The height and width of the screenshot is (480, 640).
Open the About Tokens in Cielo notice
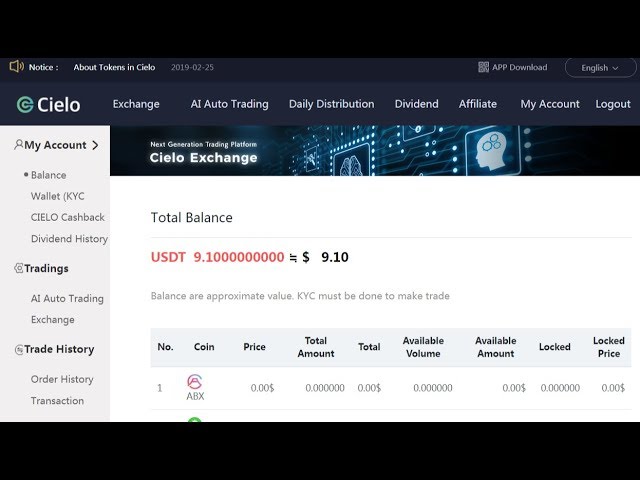pyautogui.click(x=114, y=67)
